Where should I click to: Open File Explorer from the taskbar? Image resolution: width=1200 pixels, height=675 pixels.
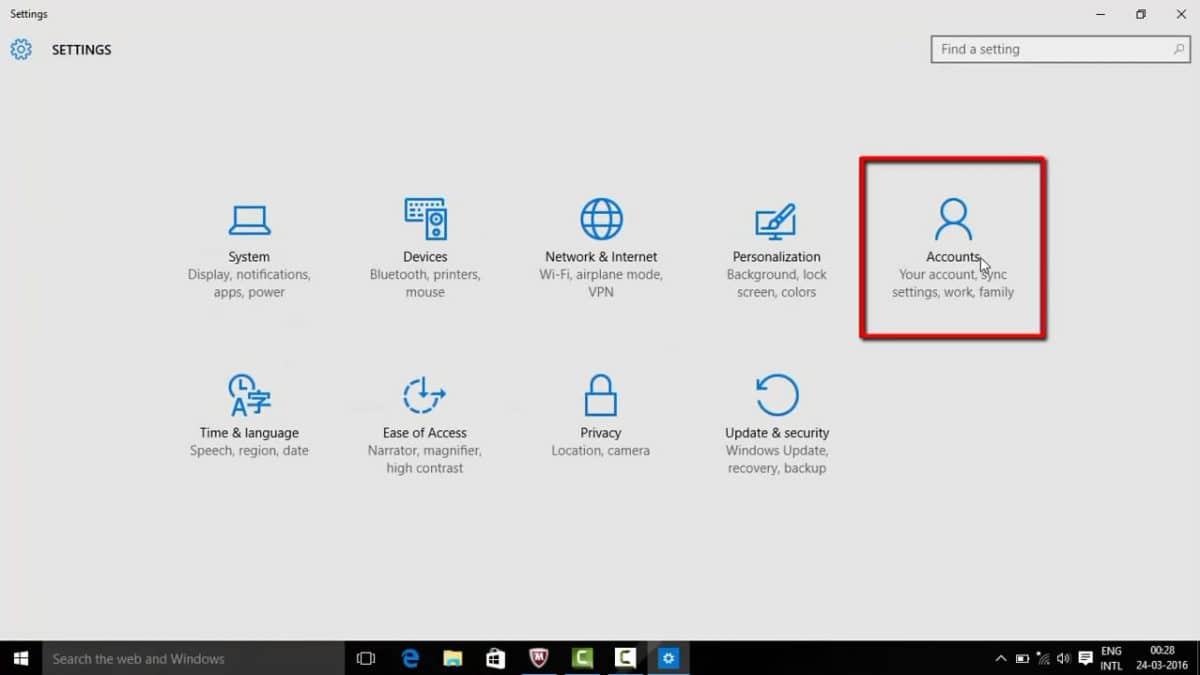452,658
